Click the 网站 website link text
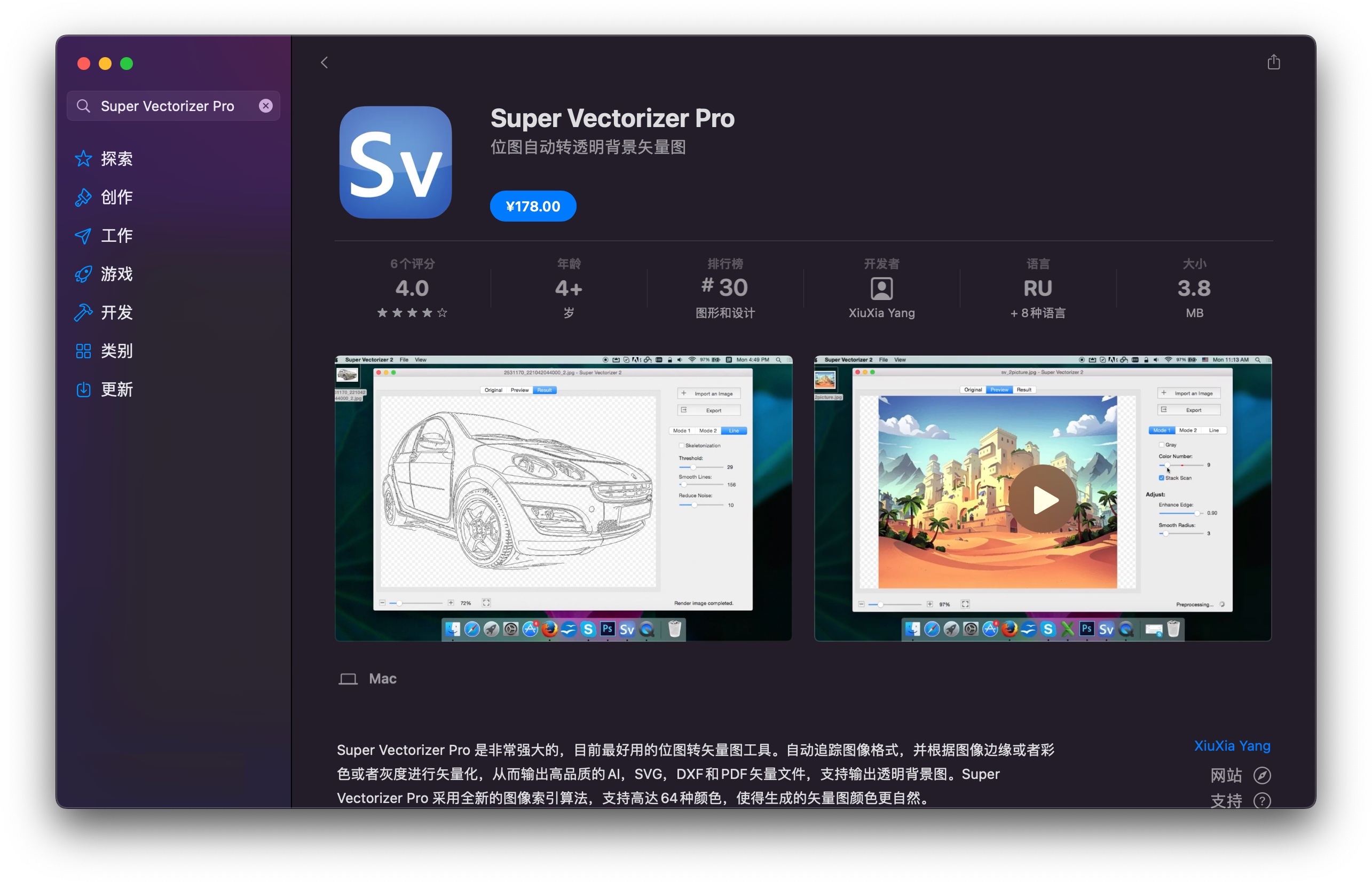The image size is (1372, 882). click(1226, 775)
